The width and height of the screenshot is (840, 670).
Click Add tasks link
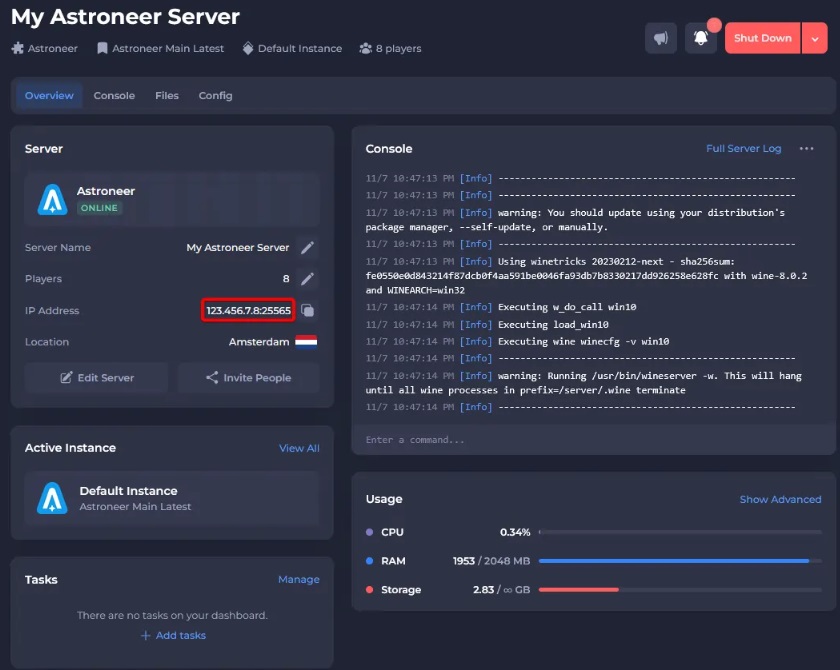tap(173, 635)
